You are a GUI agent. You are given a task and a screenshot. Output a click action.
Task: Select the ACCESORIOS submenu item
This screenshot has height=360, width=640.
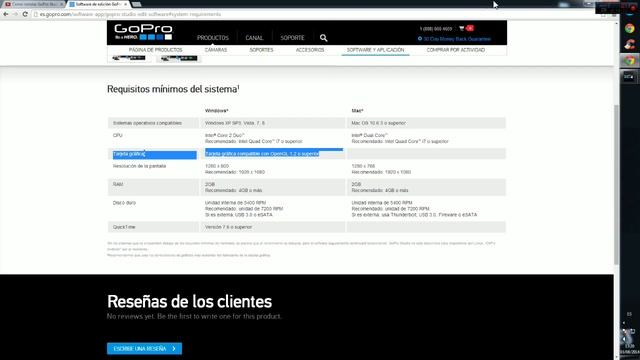(x=310, y=50)
